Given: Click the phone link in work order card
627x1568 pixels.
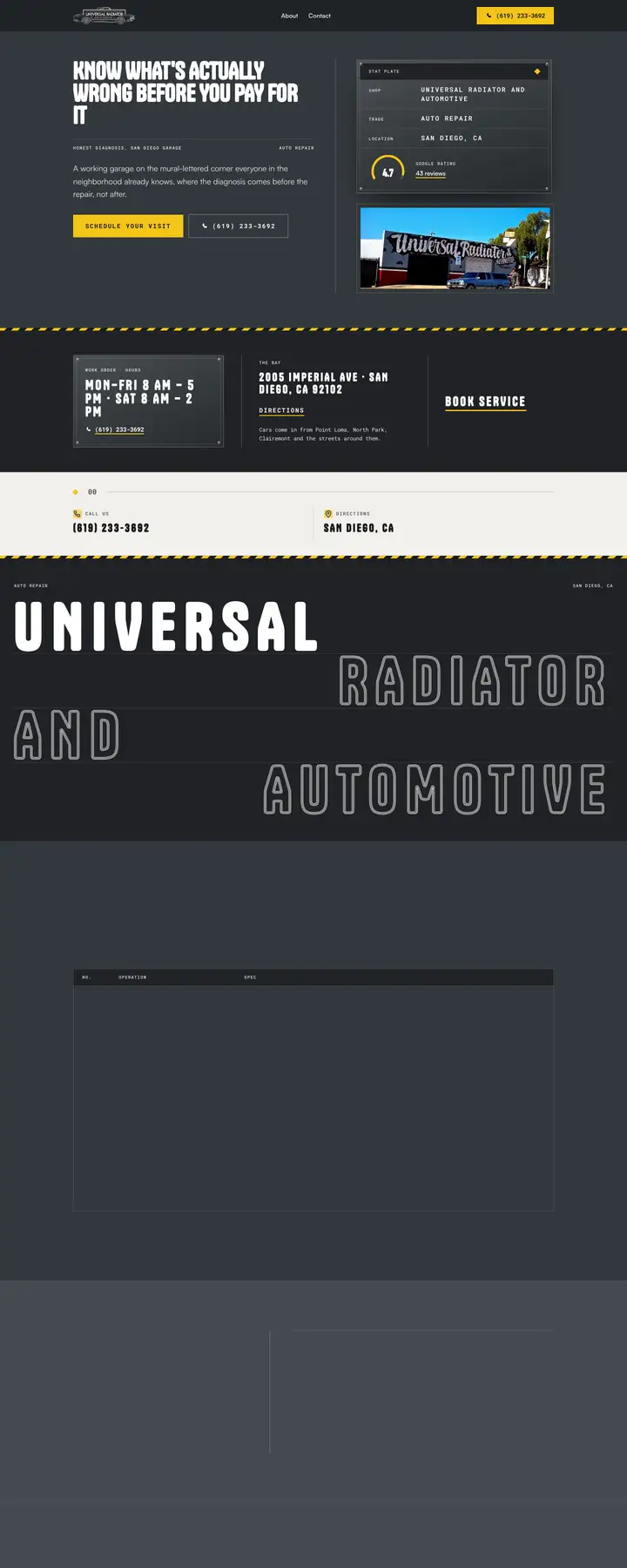Looking at the screenshot, I should click(x=119, y=429).
